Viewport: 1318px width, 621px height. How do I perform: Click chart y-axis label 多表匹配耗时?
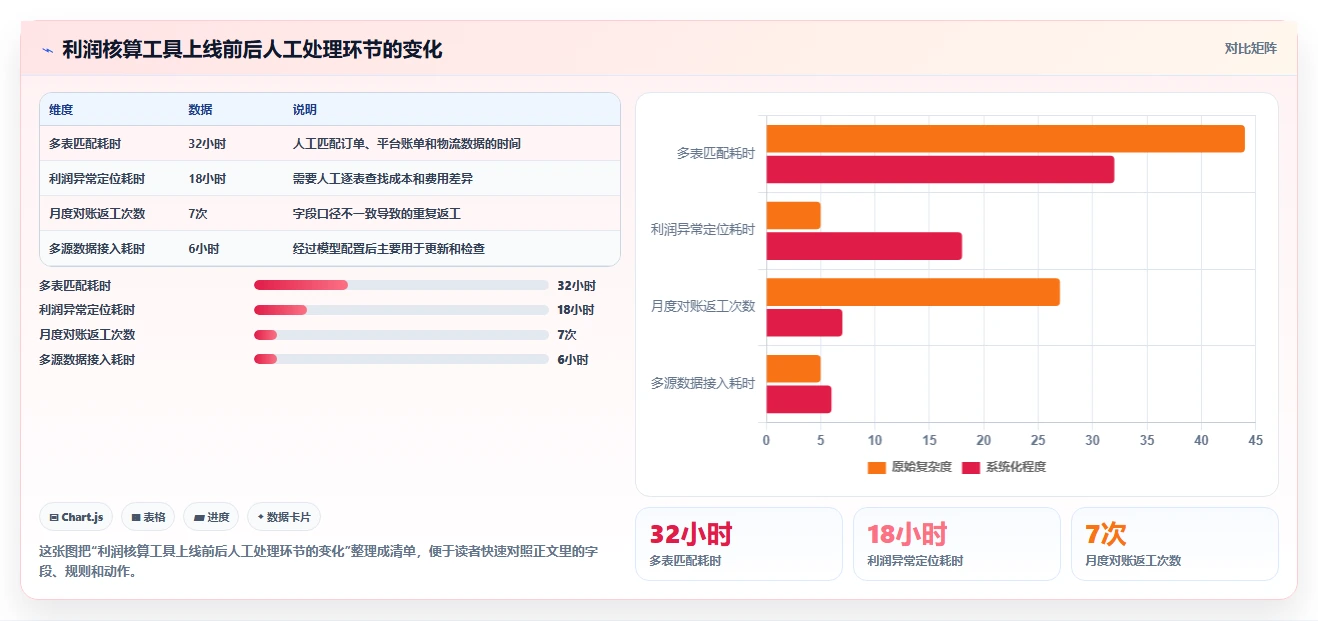(716, 154)
